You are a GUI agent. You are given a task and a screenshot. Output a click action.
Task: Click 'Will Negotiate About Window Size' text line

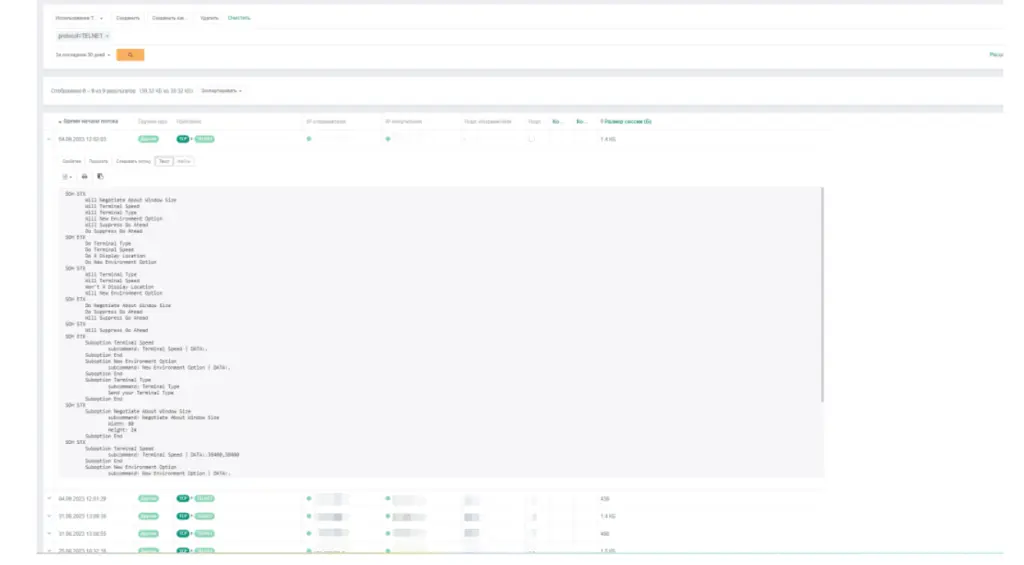(131, 200)
